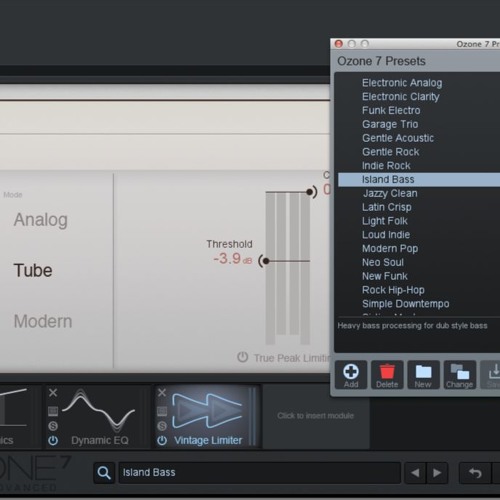Screen dimensions: 500x500
Task: Click the Island Bass preset name field
Action: [x=259, y=473]
